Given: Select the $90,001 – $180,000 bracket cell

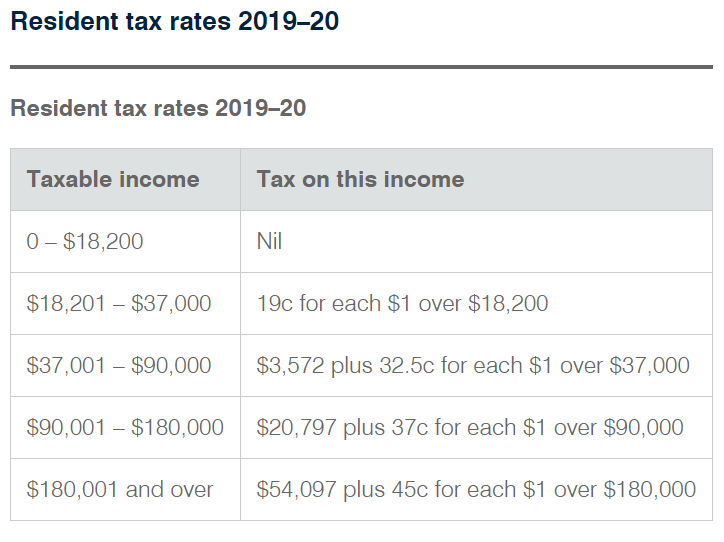Looking at the screenshot, I should point(126,427).
